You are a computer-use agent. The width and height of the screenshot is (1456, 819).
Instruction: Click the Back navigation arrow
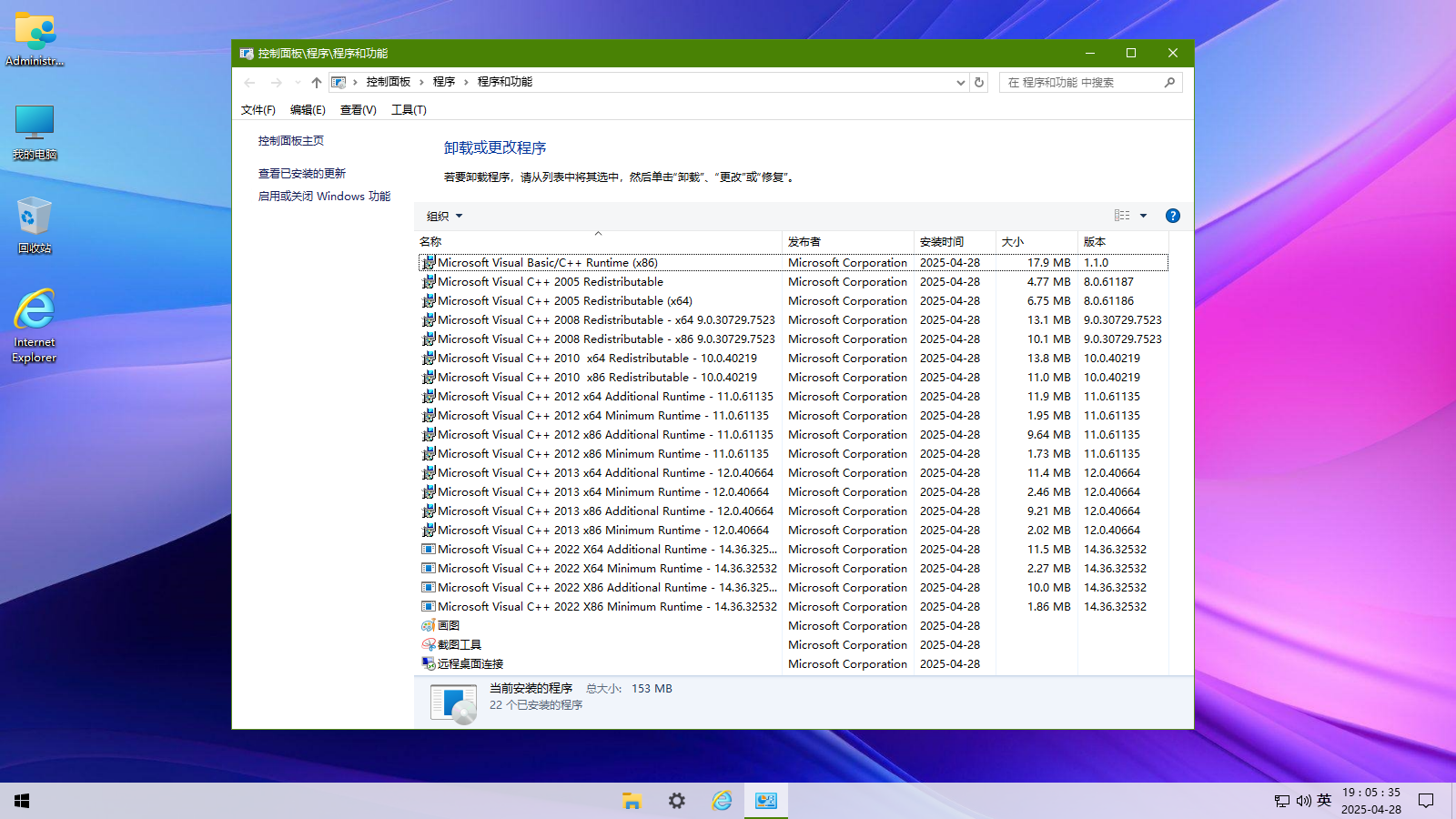[250, 83]
